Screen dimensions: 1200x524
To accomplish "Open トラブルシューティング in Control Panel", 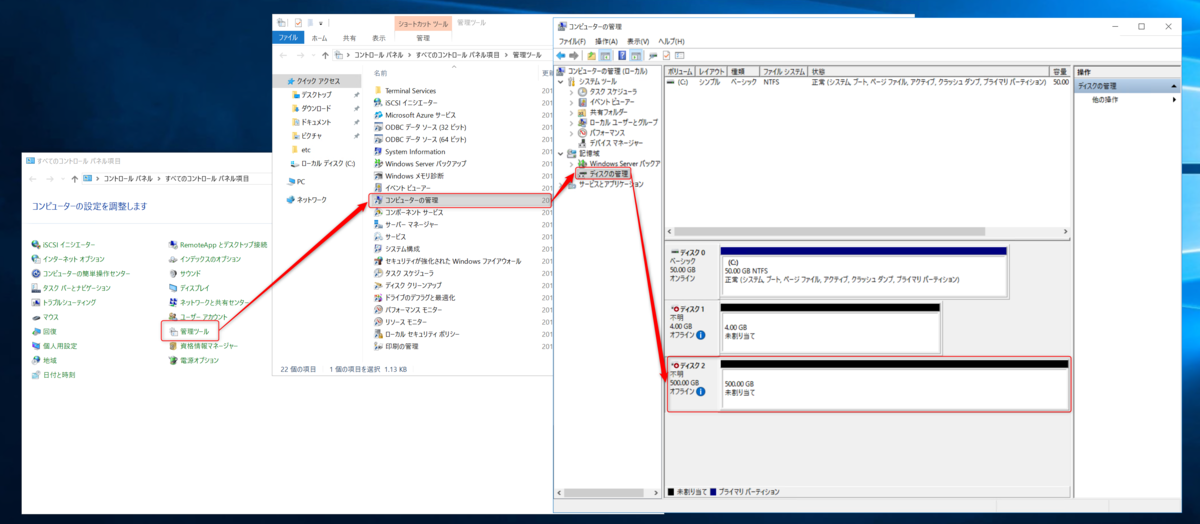I will (x=64, y=302).
